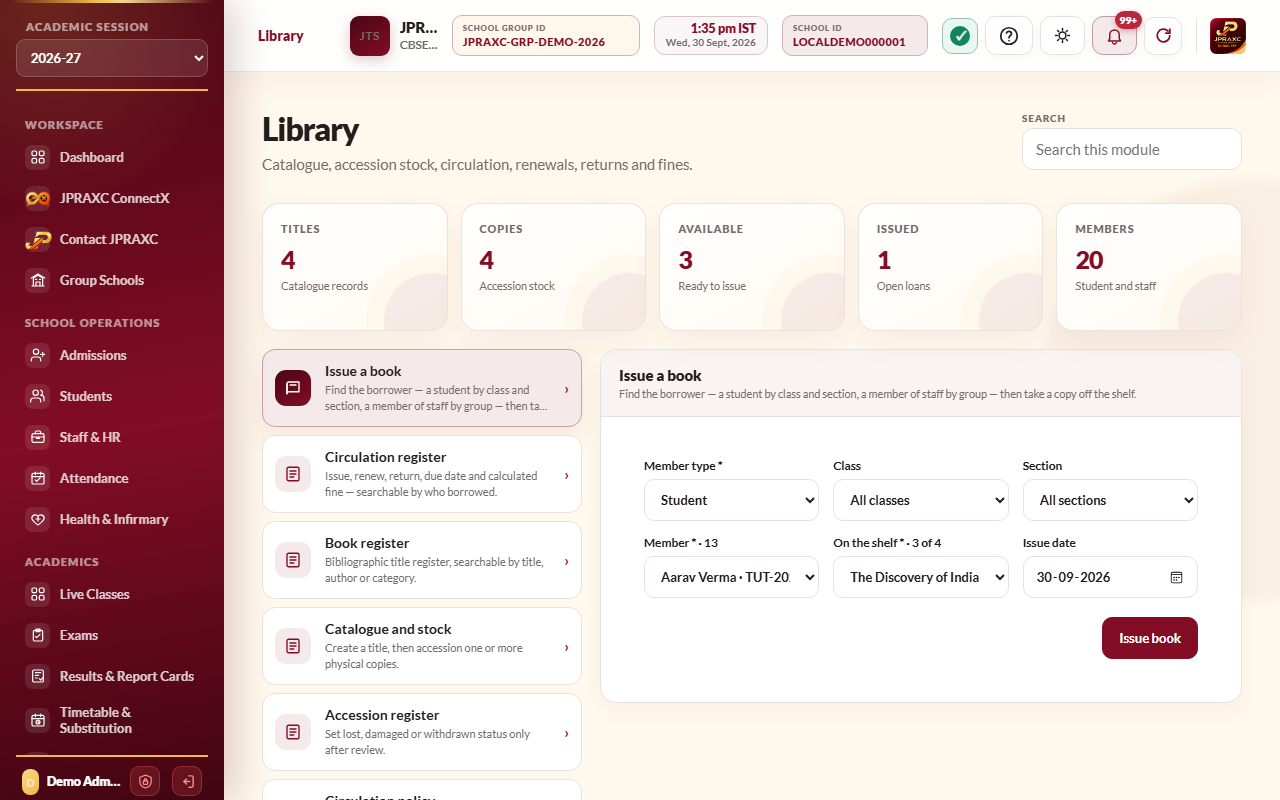Open Group Schools in the sidebar

[112, 280]
